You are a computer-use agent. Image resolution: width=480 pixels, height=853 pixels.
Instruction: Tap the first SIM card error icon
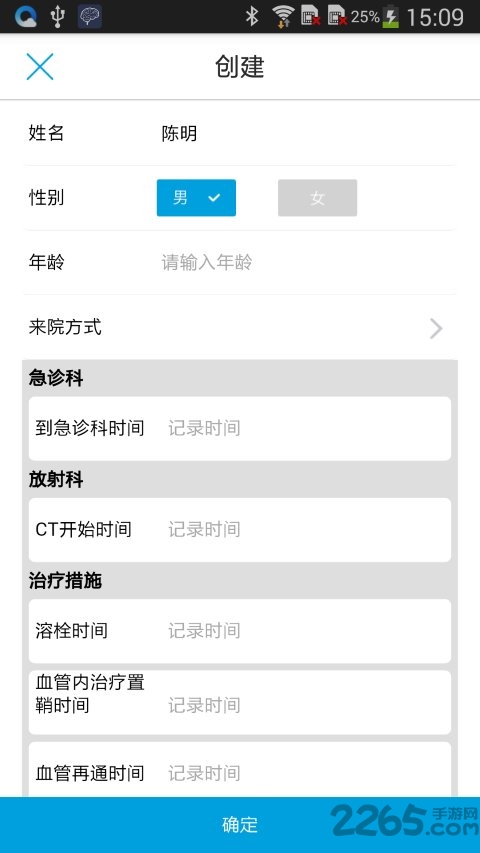click(x=311, y=15)
